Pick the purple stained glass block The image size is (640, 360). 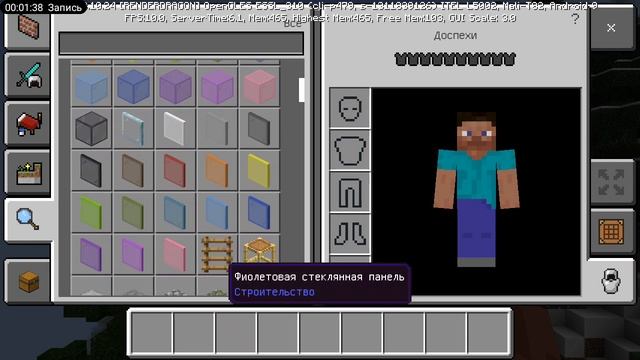point(176,86)
